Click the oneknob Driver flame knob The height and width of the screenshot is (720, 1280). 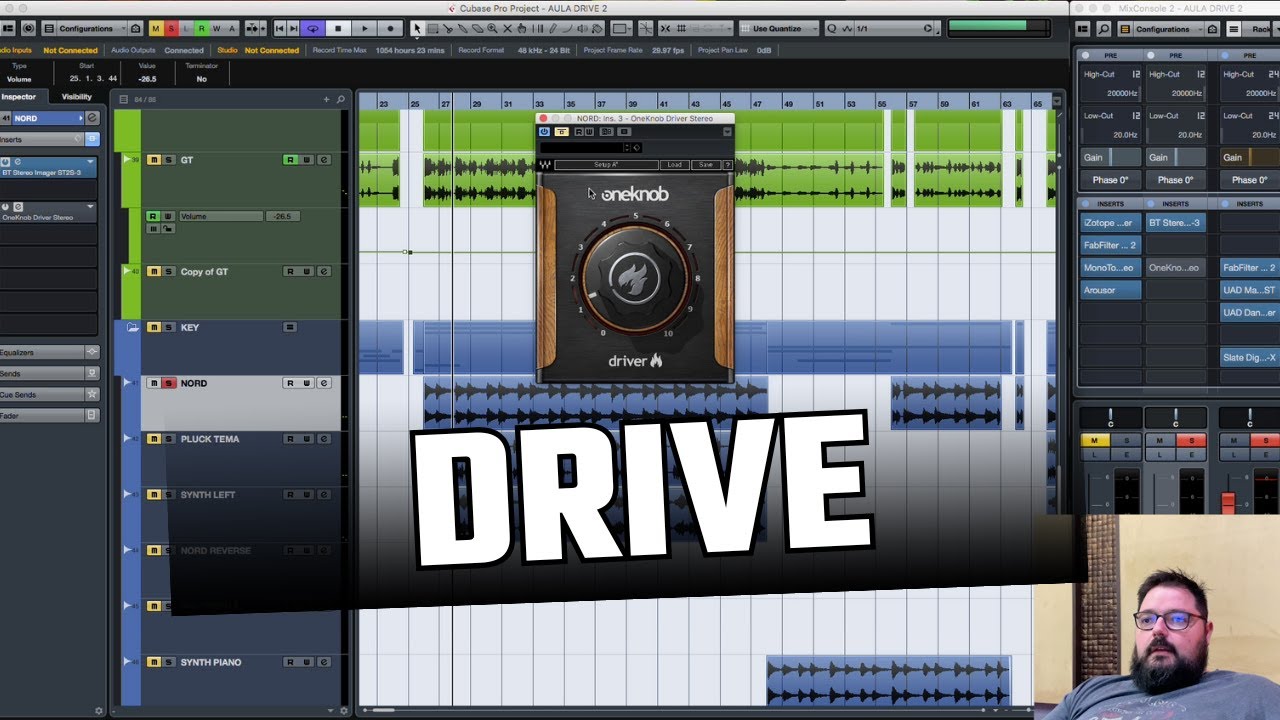tap(635, 276)
